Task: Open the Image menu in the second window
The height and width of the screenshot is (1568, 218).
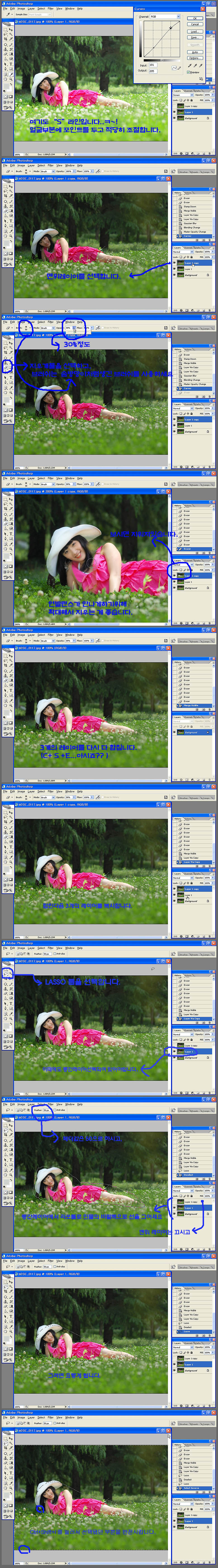Action: (21, 165)
